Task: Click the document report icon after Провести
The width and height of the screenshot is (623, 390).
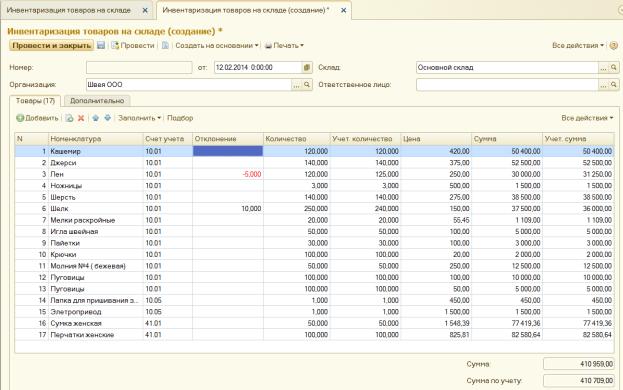Action: coord(165,45)
